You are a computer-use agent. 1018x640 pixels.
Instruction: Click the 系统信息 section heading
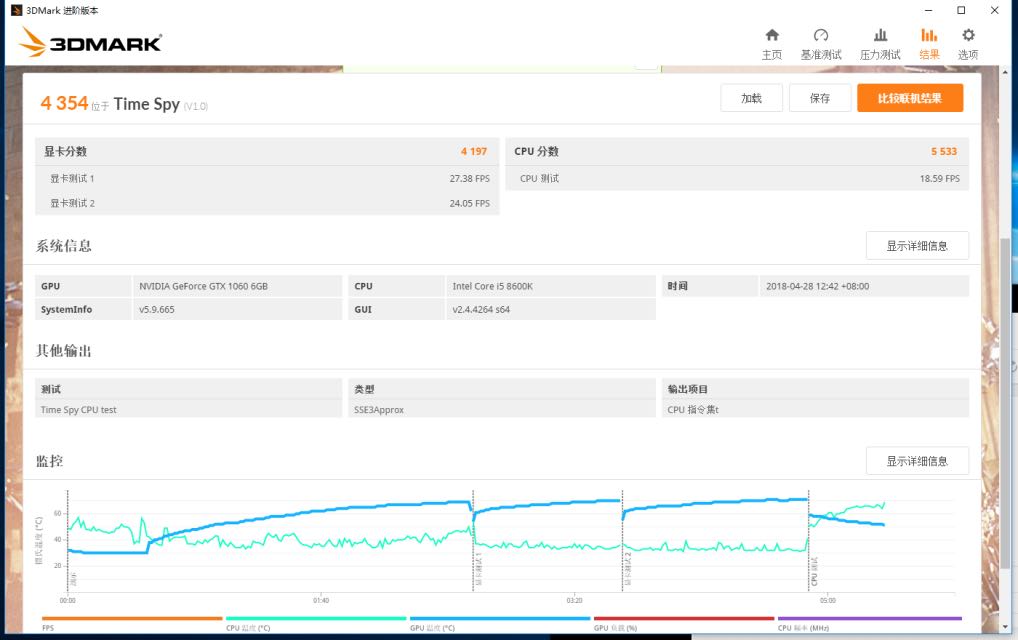(64, 246)
